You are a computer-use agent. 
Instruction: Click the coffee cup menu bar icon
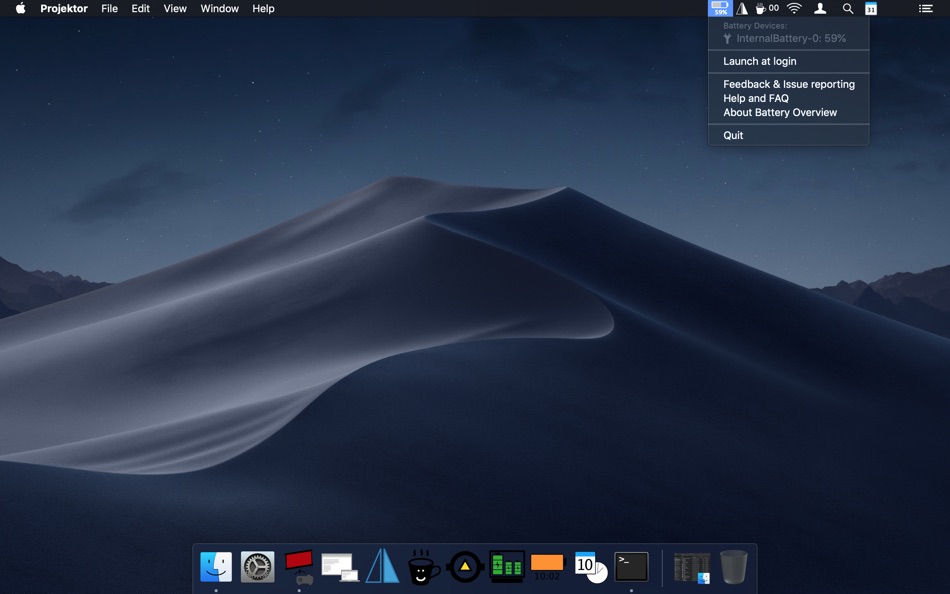coord(760,8)
